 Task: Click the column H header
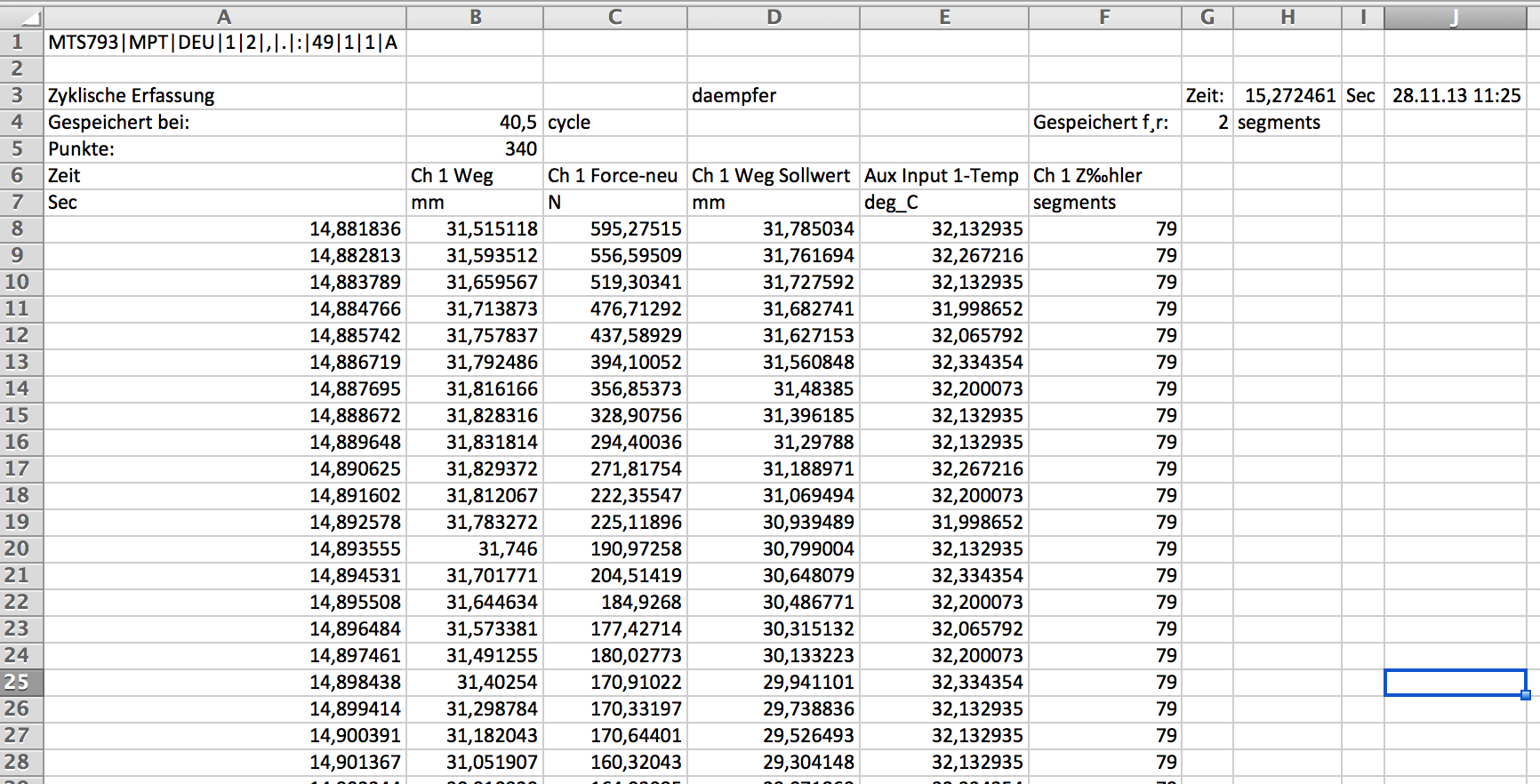pos(1287,17)
